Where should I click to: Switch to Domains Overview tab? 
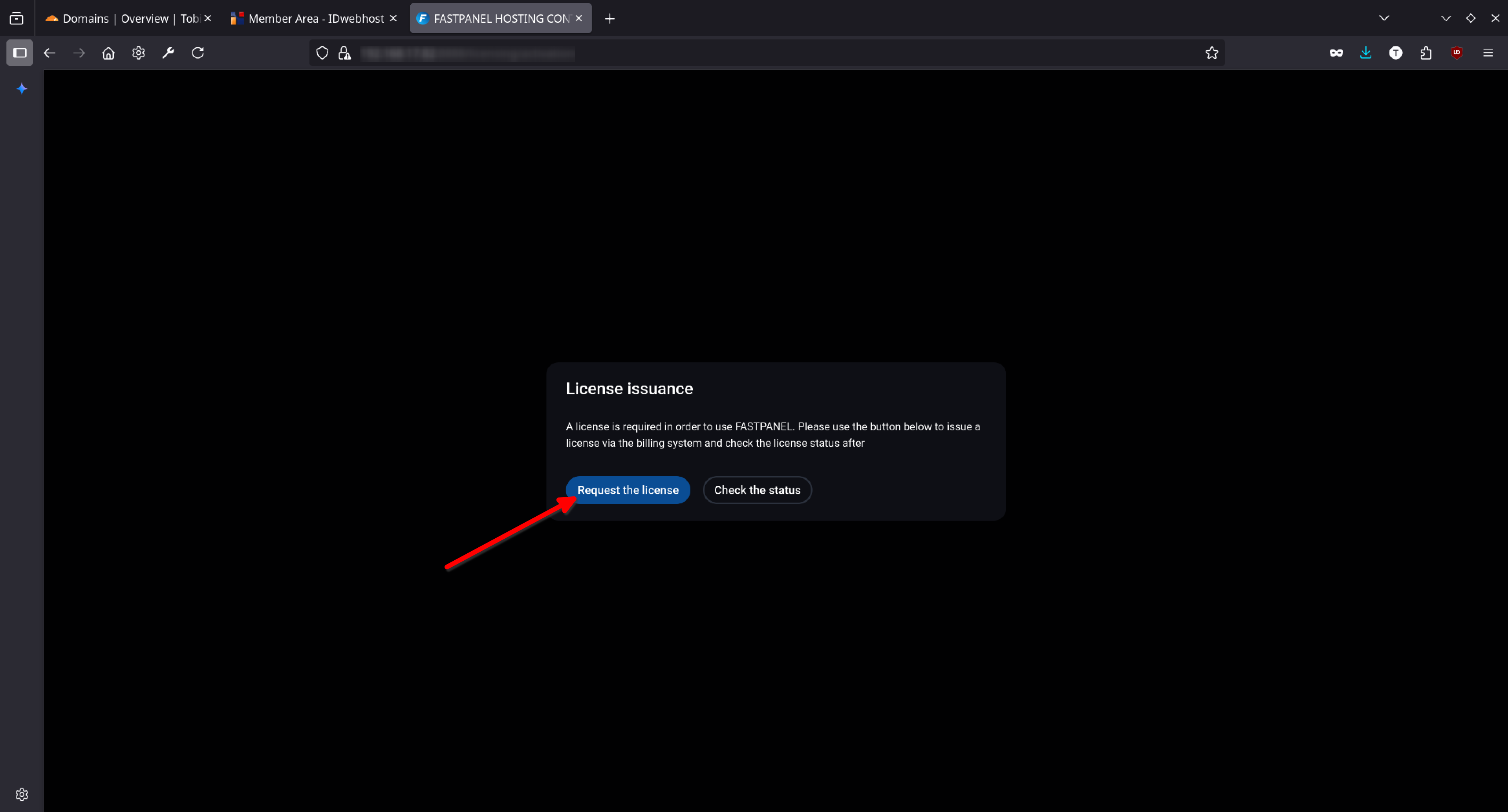(x=123, y=19)
